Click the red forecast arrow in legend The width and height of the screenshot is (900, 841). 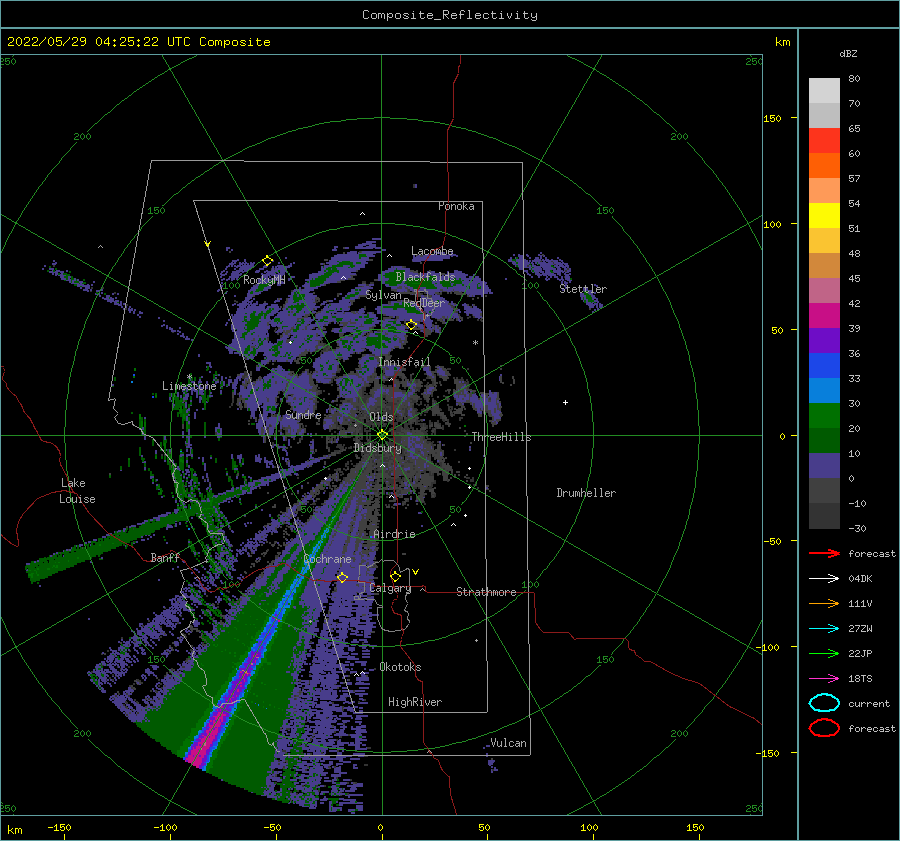click(824, 553)
